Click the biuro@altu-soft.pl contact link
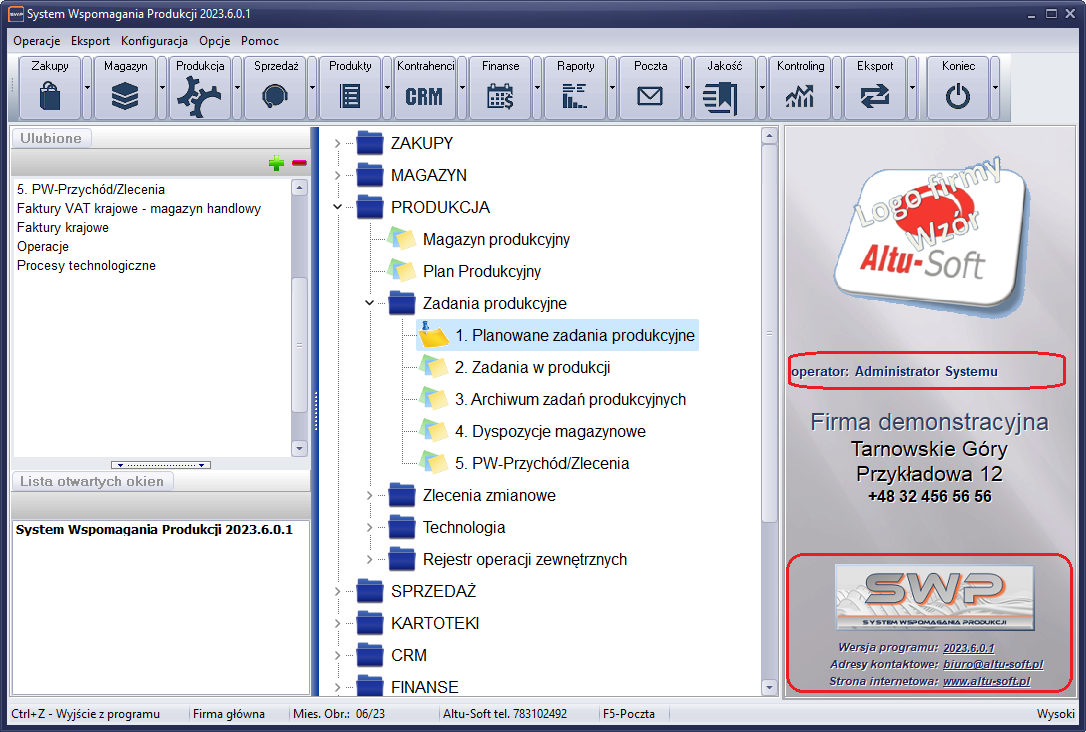 tap(992, 664)
